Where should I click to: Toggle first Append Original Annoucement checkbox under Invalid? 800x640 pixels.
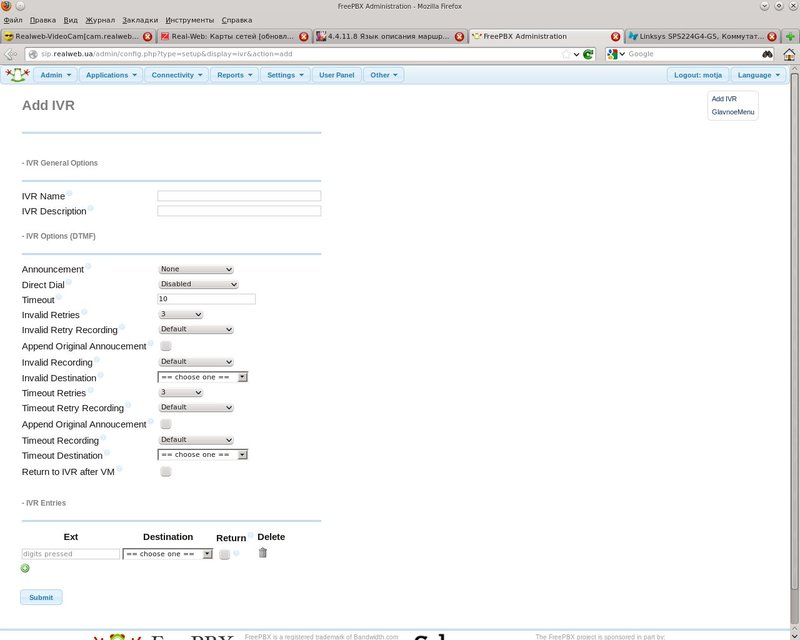pos(165,346)
